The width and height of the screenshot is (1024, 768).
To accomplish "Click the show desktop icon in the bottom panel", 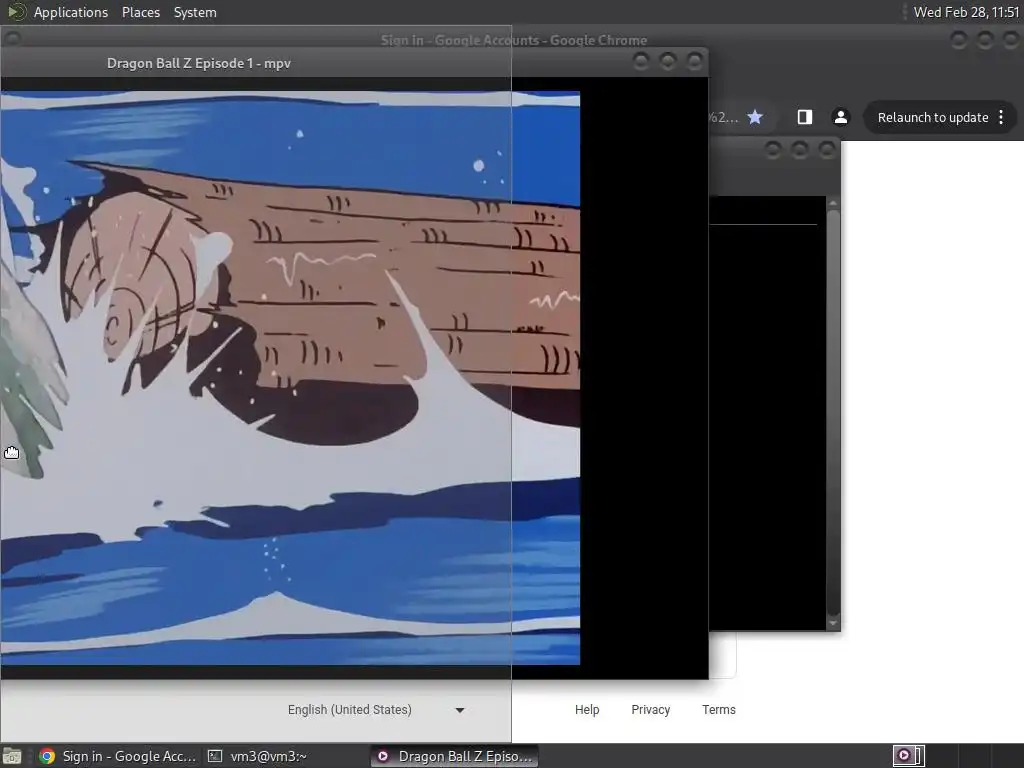I will click(x=12, y=756).
